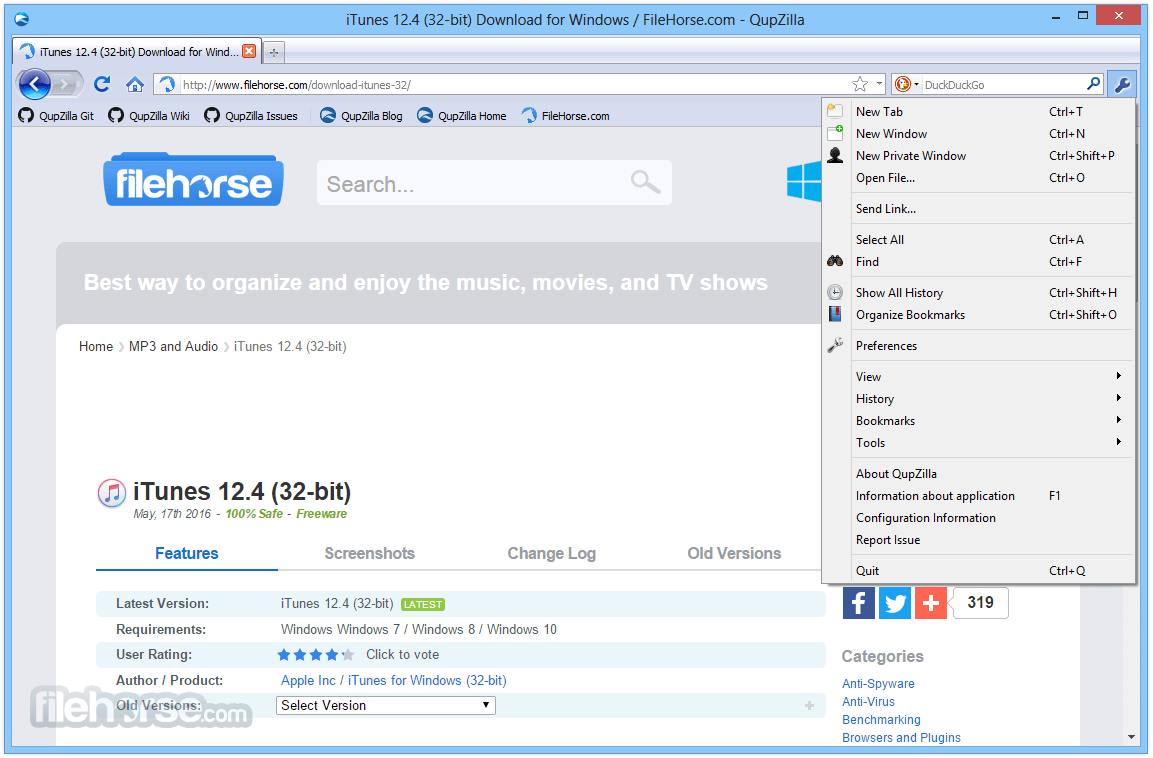Open the QupZilla Blog bookmark

pos(361,115)
